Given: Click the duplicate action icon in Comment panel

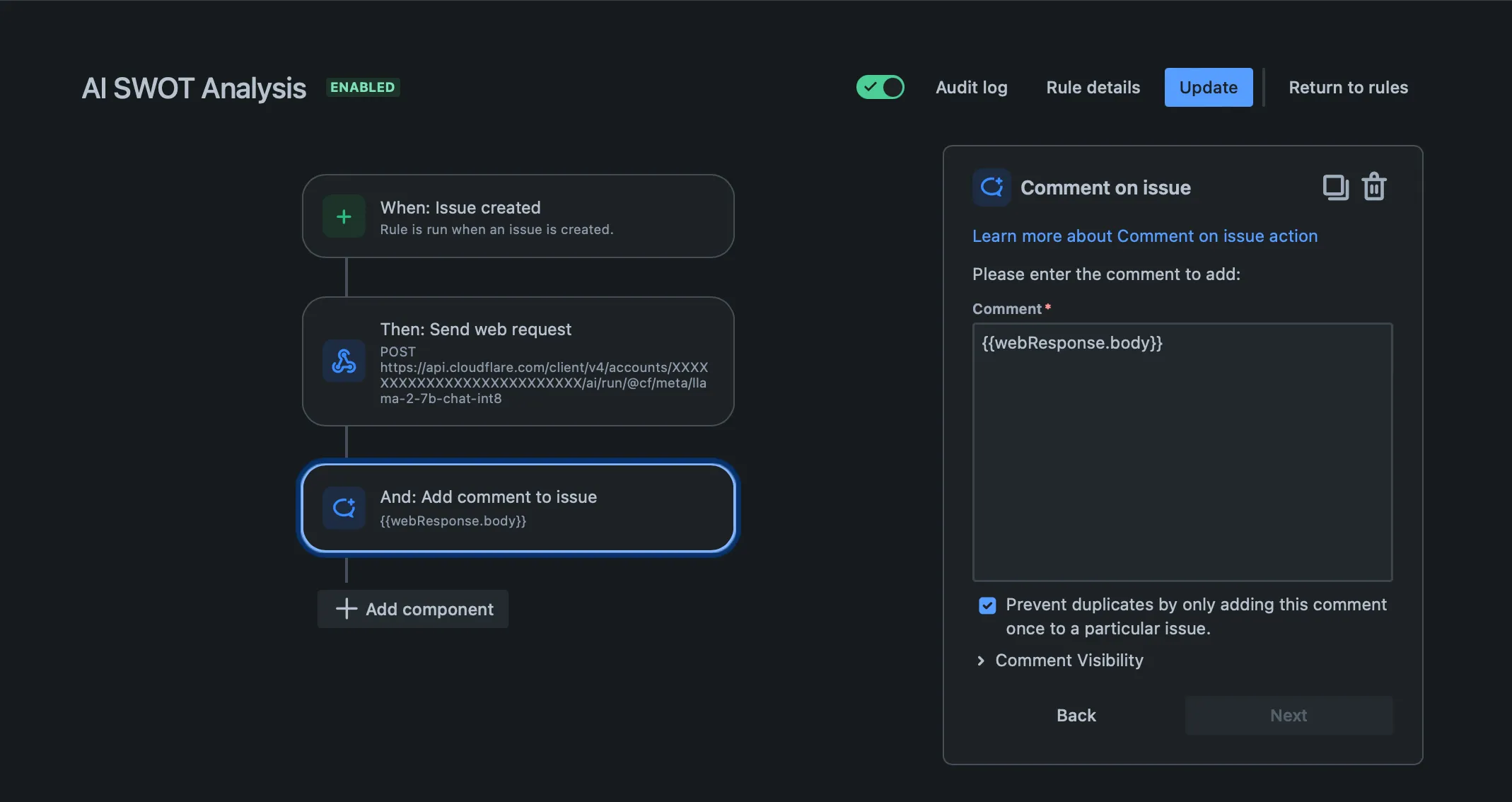Looking at the screenshot, I should tap(1335, 187).
